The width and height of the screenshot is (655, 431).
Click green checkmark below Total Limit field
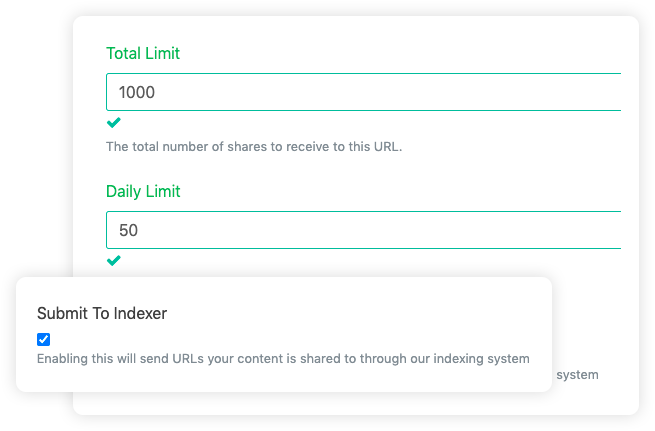pos(113,122)
